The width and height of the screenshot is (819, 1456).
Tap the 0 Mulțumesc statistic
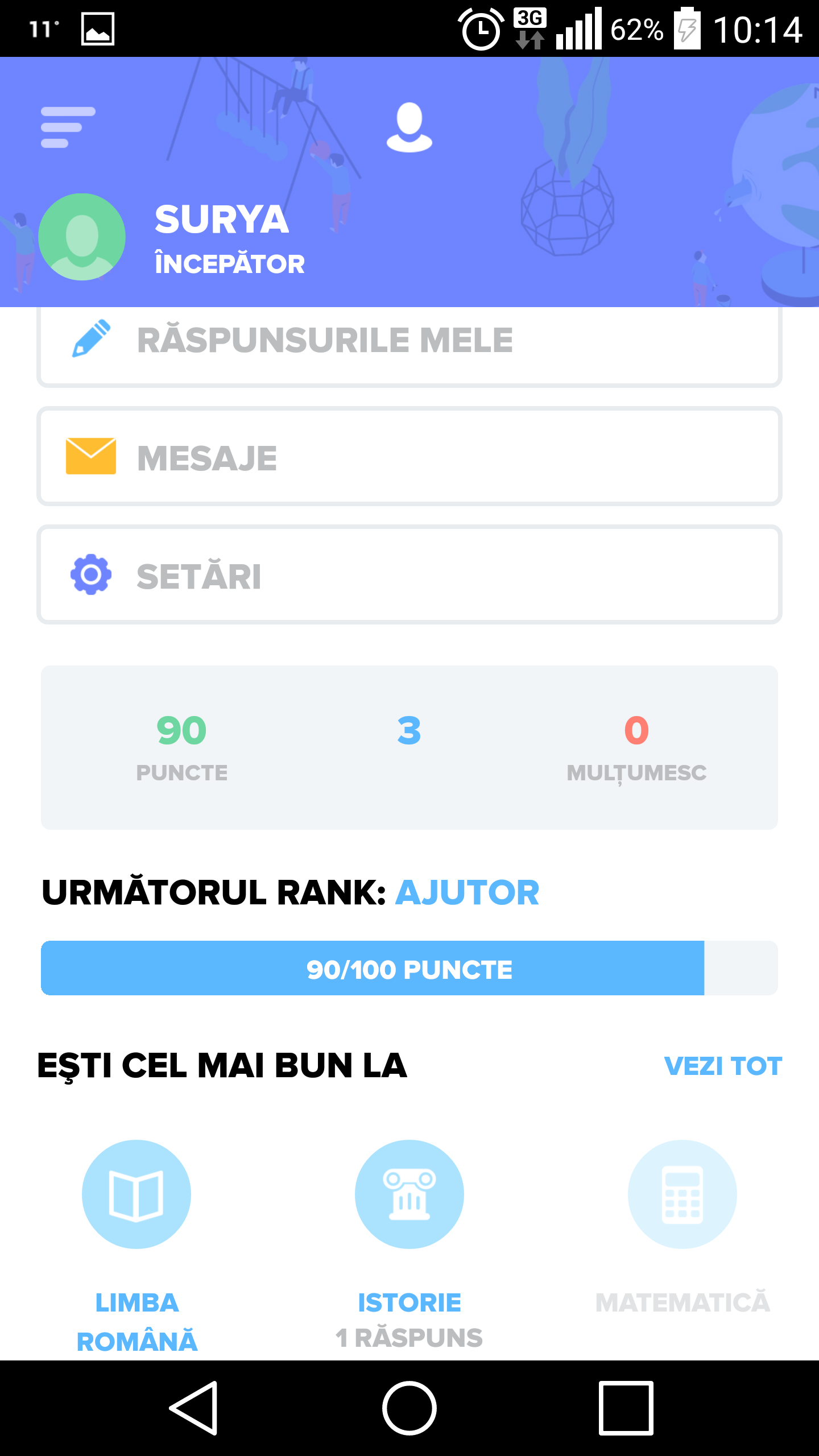click(636, 746)
